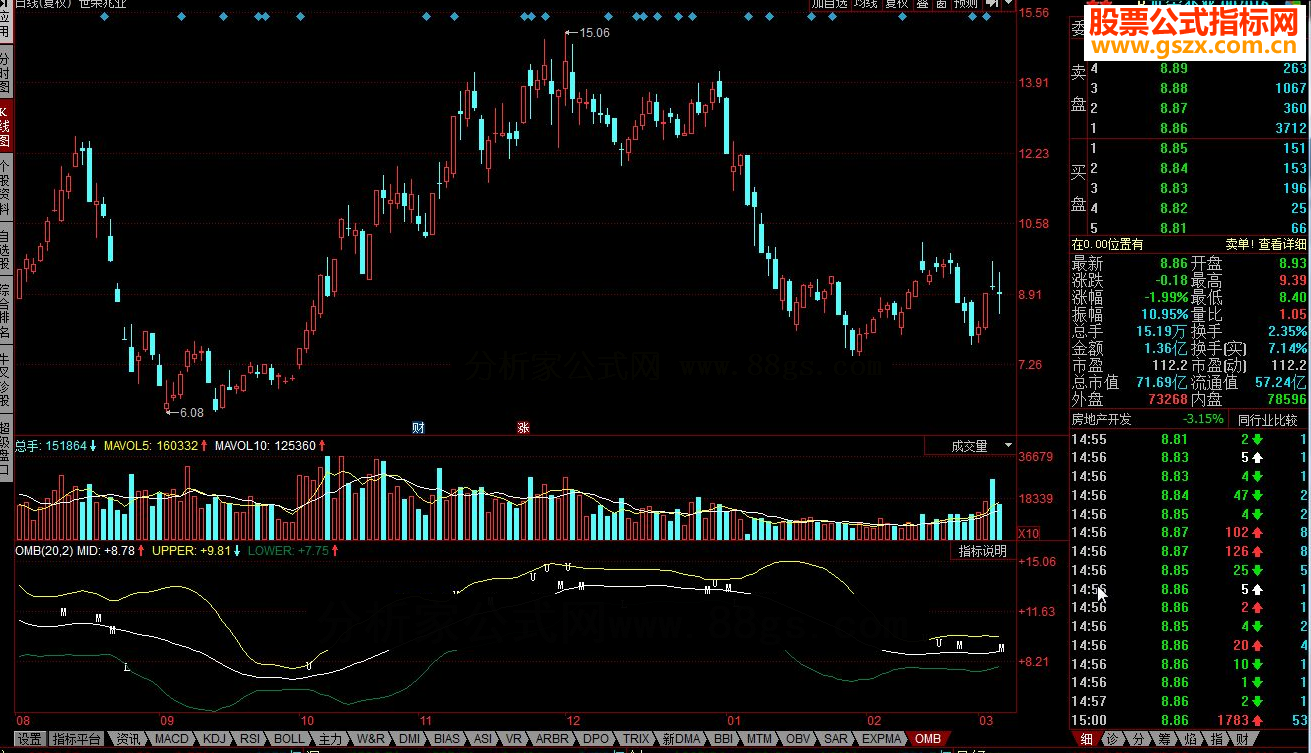The width and height of the screenshot is (1311, 753).
Task: Switch indicator to MTM
Action: [x=761, y=740]
